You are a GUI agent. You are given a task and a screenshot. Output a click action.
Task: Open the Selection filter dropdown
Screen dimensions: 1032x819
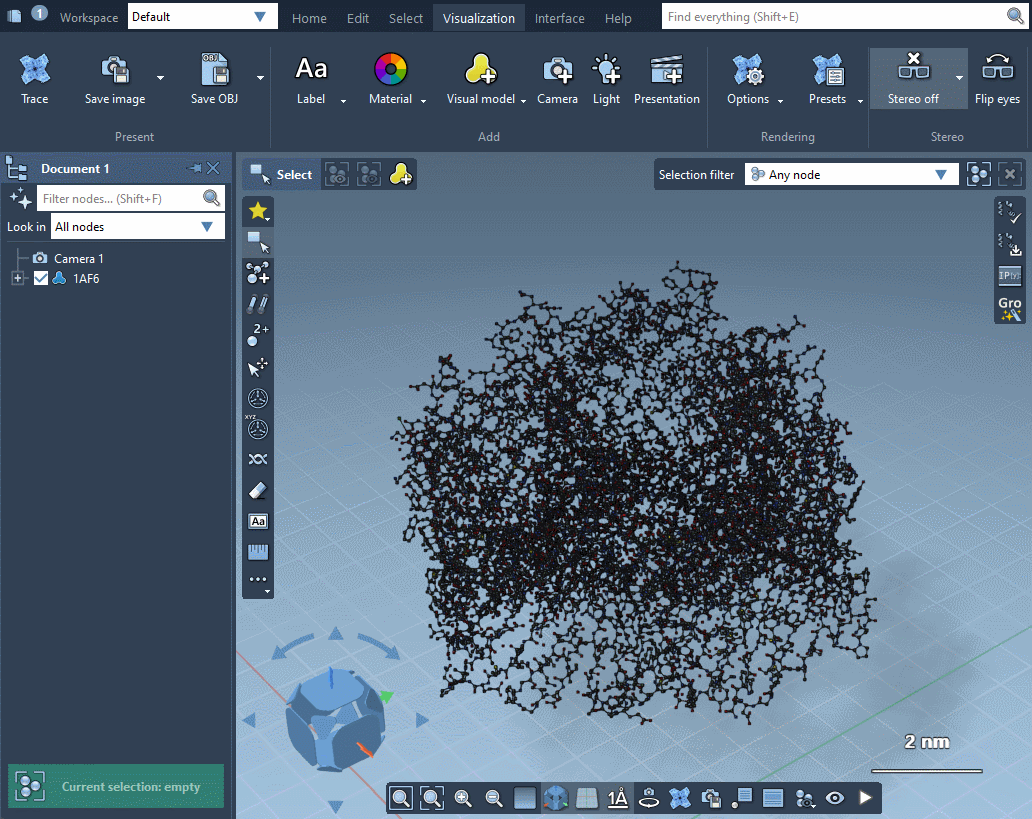(x=851, y=175)
